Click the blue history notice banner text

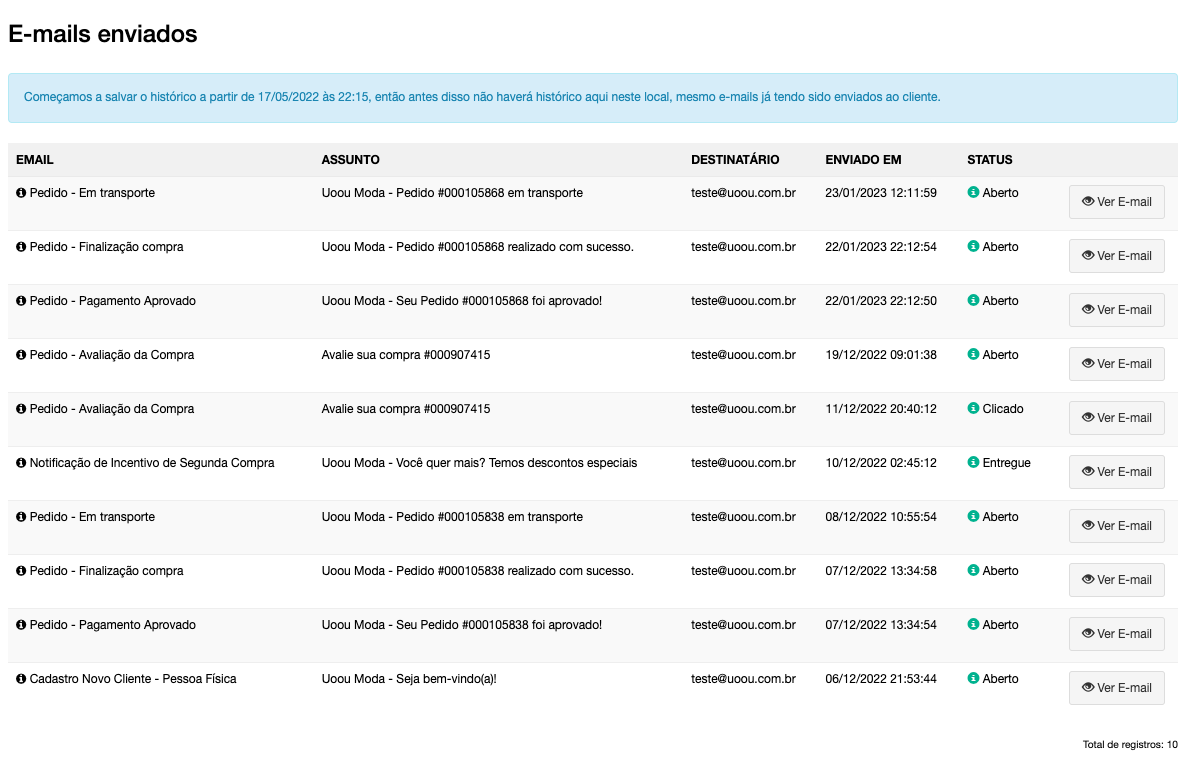482,97
